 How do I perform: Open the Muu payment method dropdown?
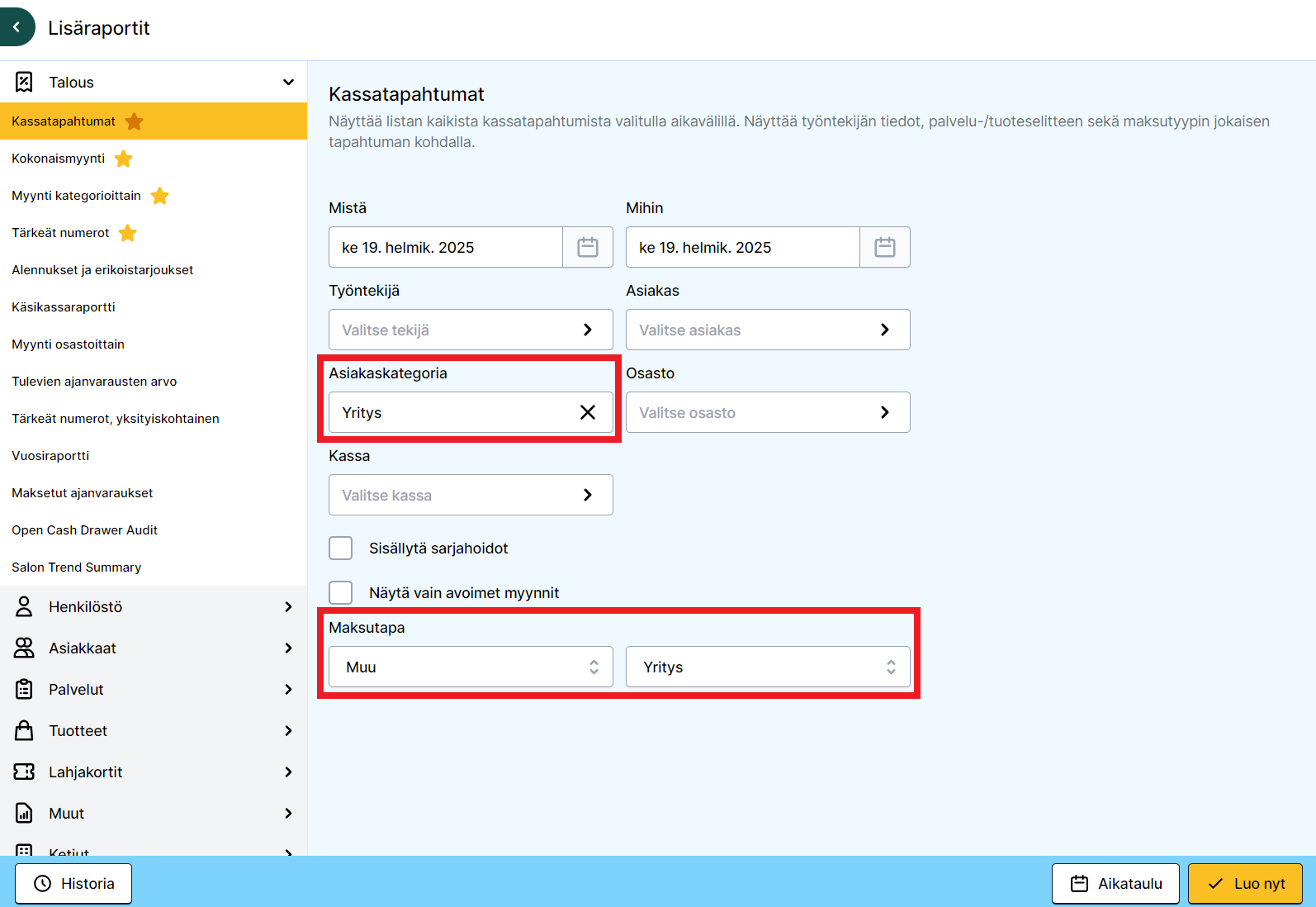(x=471, y=667)
